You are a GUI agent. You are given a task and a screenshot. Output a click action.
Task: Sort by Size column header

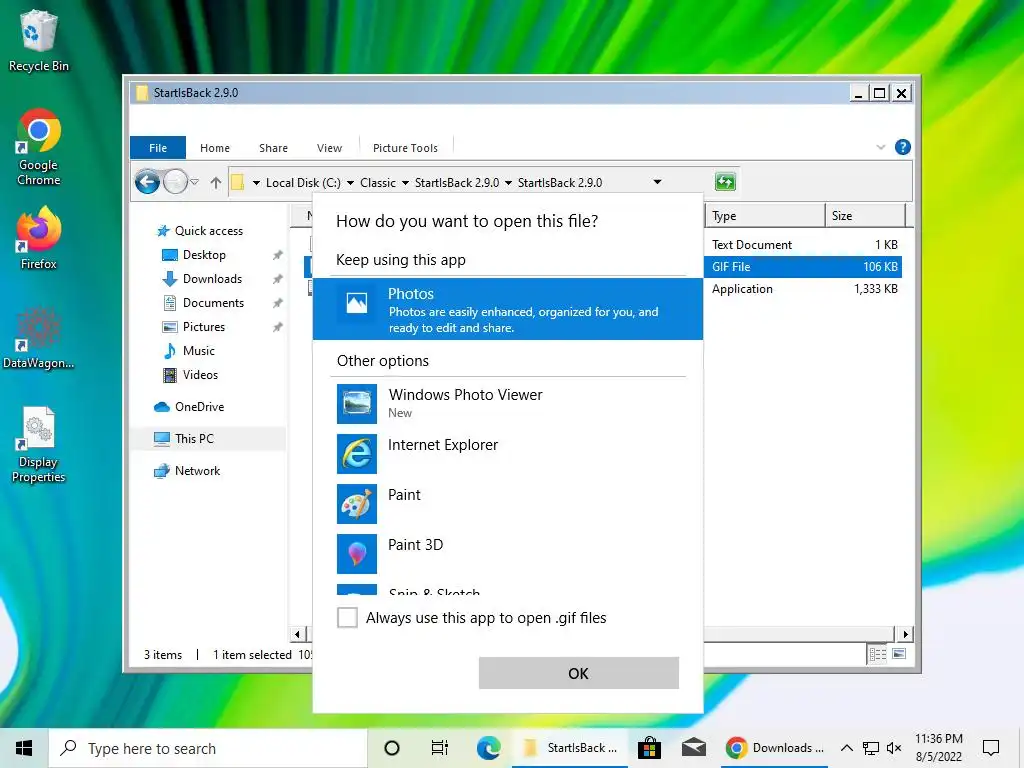pyautogui.click(x=865, y=216)
